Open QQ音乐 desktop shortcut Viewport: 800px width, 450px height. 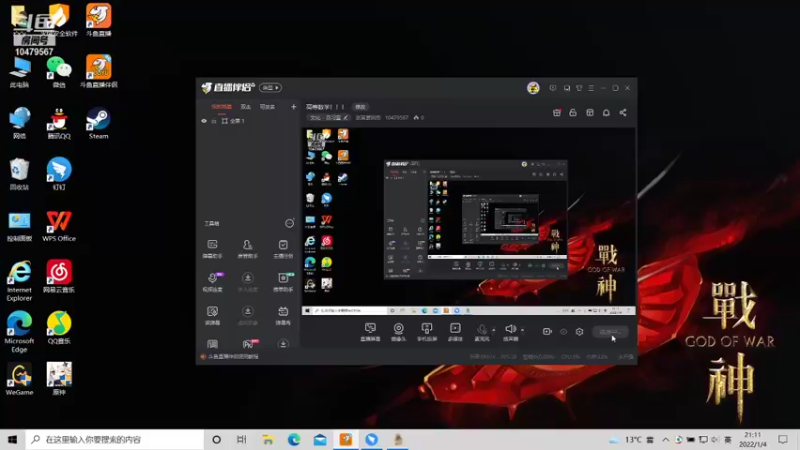point(59,328)
